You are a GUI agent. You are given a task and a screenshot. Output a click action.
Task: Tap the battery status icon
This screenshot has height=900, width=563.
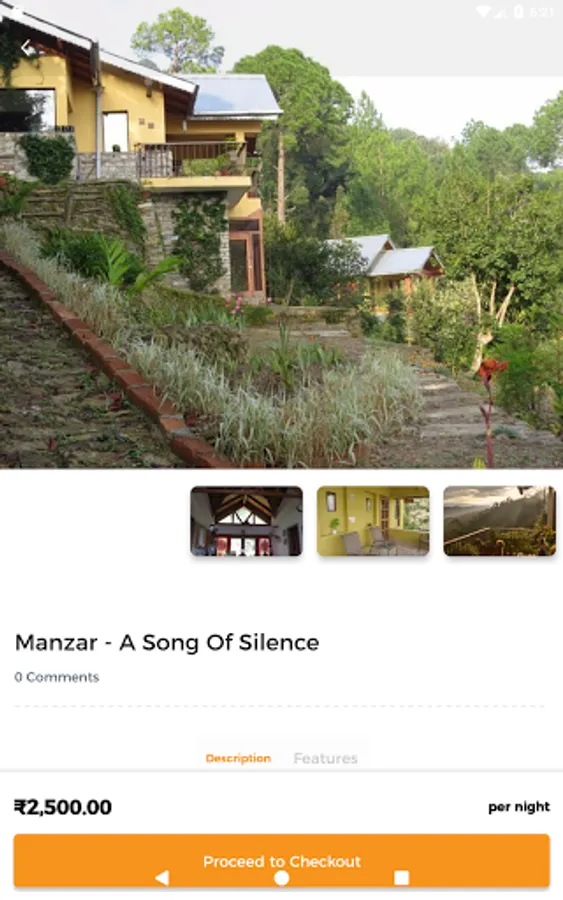pos(518,12)
